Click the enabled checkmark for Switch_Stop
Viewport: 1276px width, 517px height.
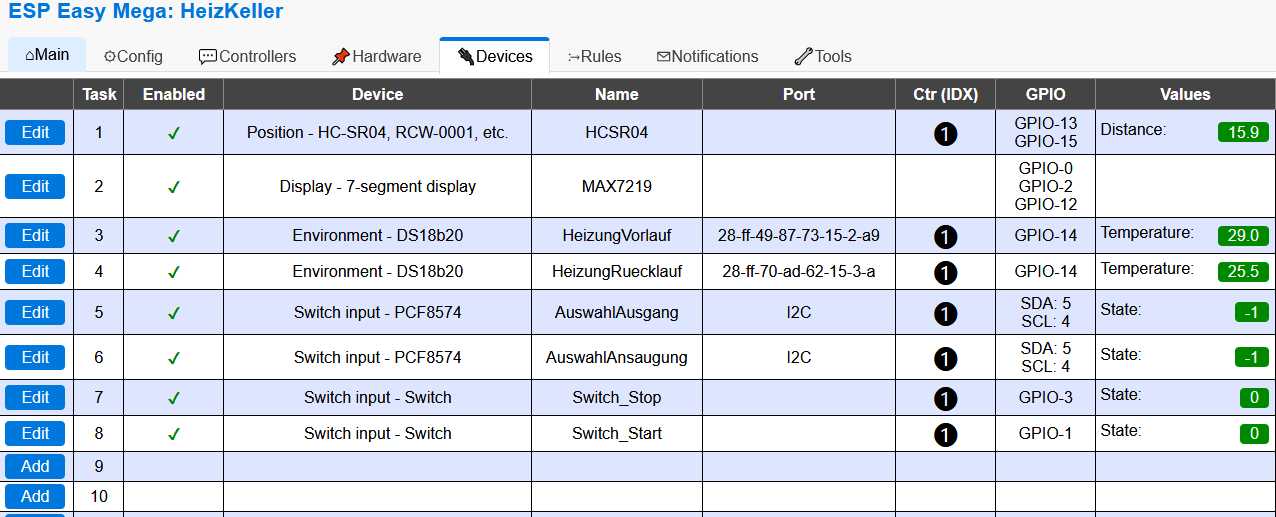(173, 398)
